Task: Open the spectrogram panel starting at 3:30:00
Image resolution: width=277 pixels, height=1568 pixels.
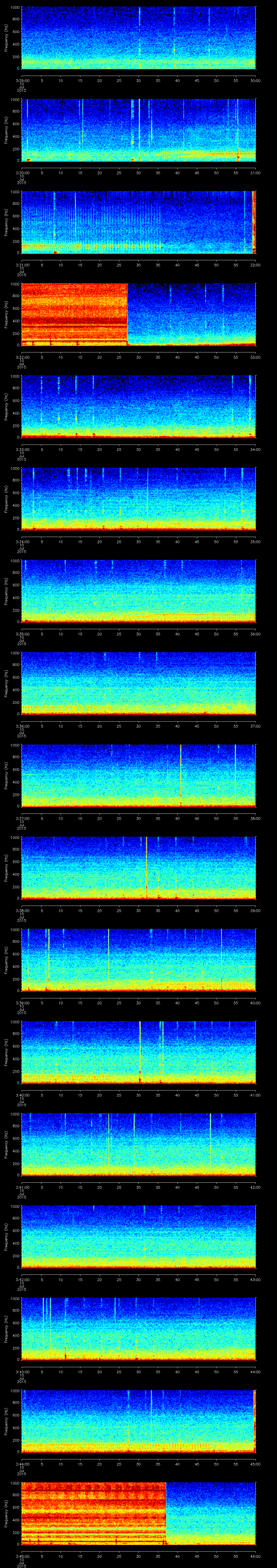Action: tap(138, 130)
